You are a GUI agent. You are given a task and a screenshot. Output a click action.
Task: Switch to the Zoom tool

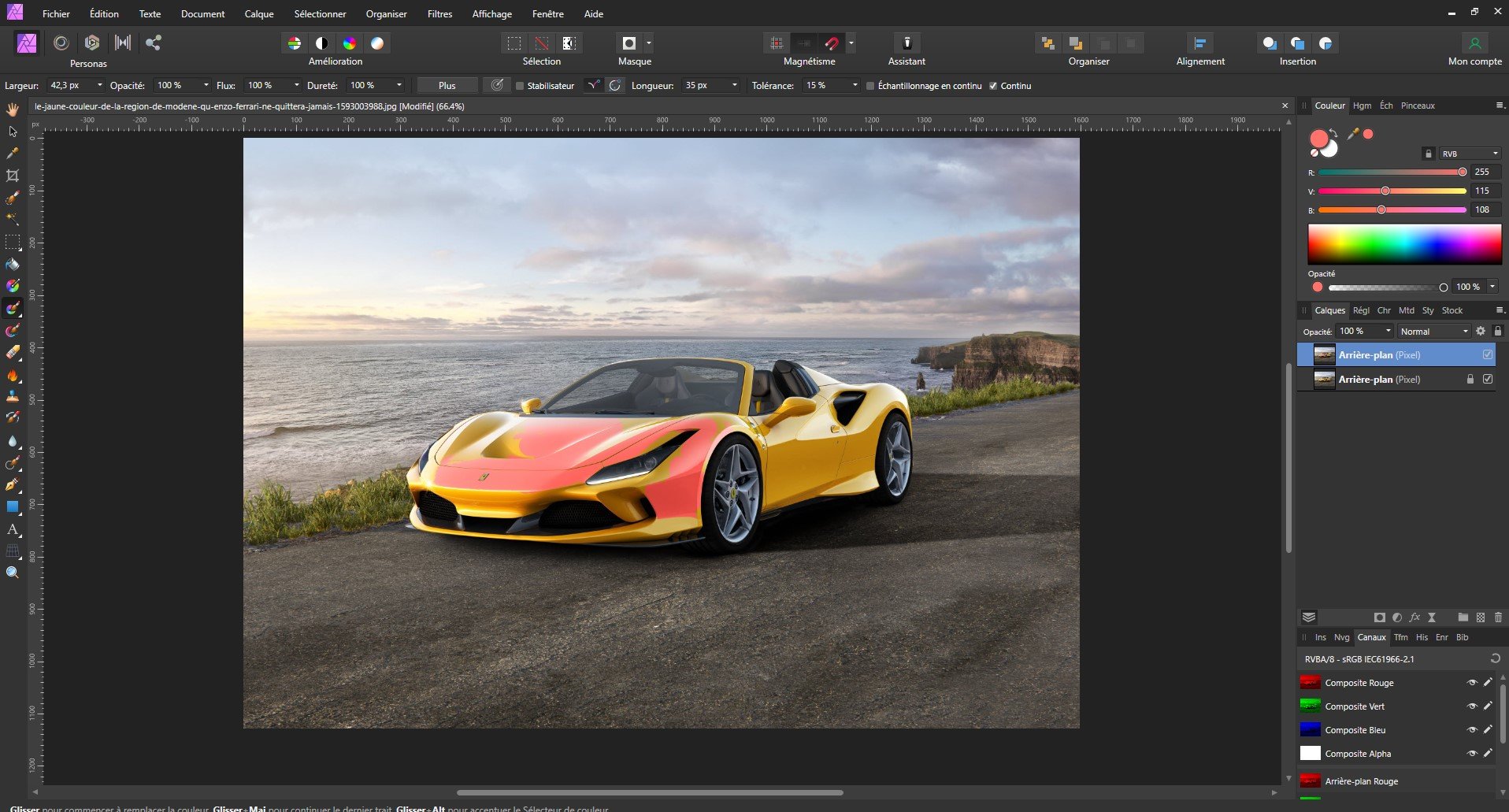(x=13, y=573)
